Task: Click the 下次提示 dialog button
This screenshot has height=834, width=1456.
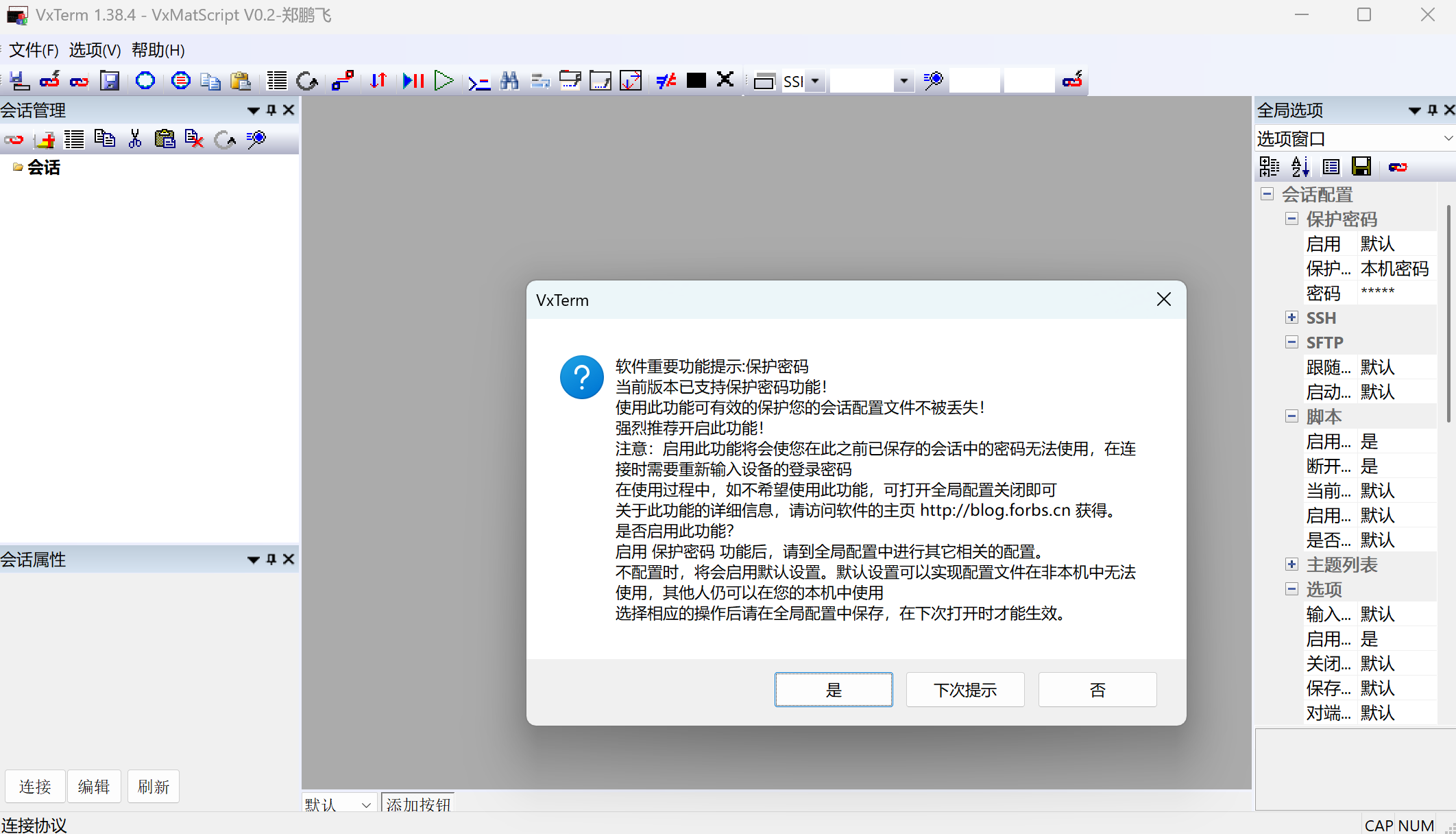Action: coord(964,689)
